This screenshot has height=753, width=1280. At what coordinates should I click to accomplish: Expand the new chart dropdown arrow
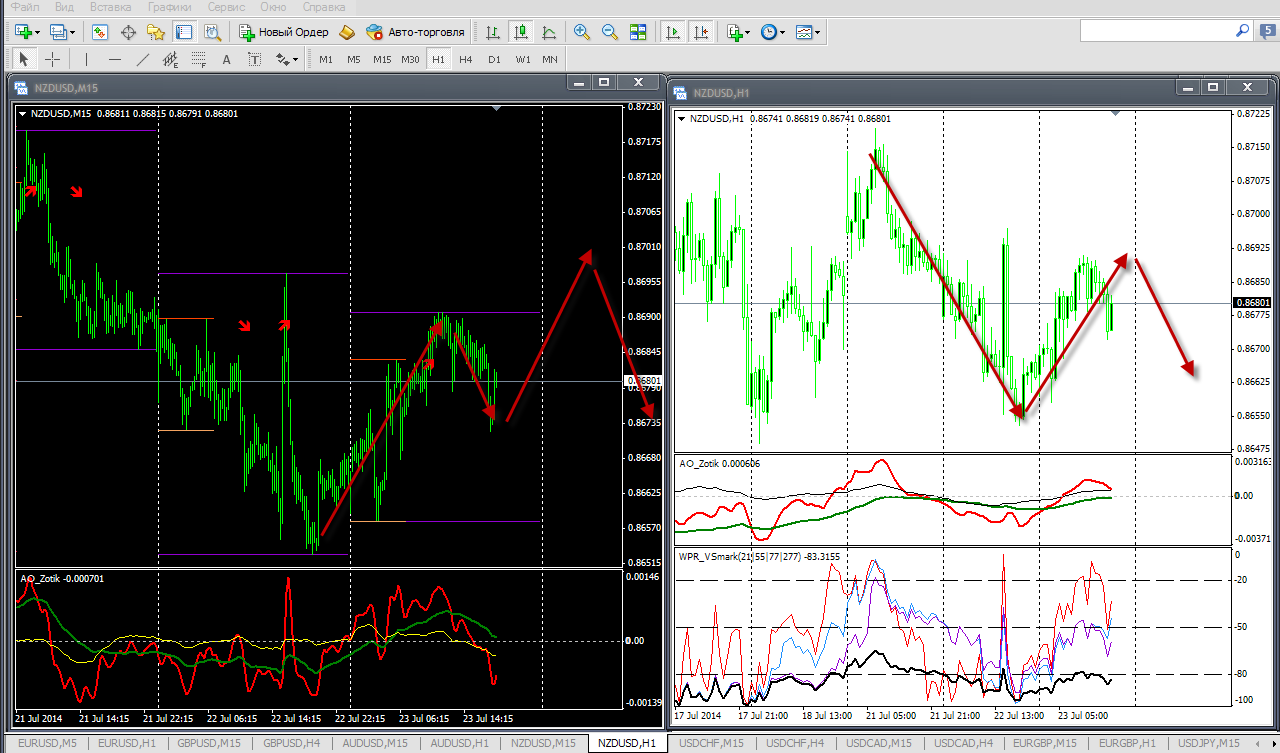[x=38, y=33]
